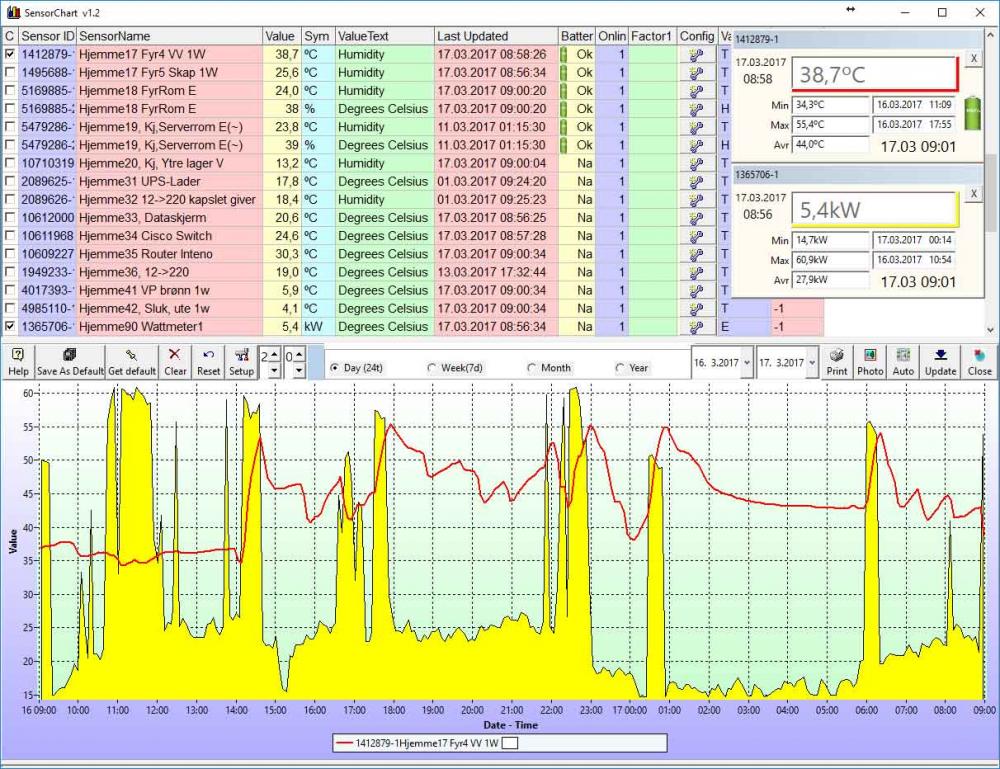Choose the Month time range
This screenshot has height=769, width=1000.
(532, 368)
